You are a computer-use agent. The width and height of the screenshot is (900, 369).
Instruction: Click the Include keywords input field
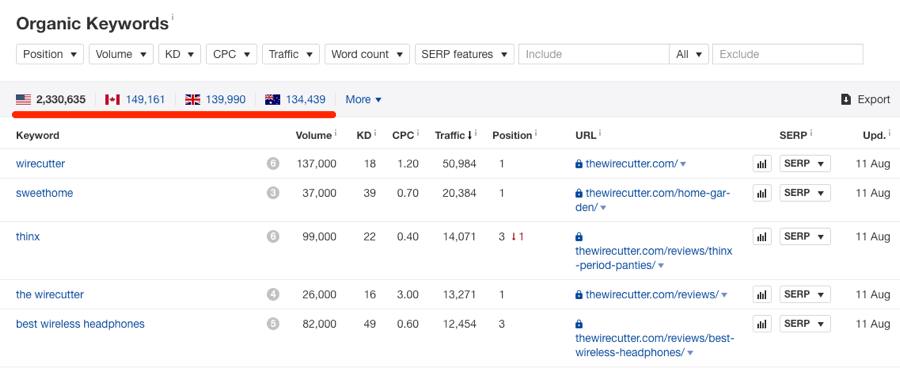coord(594,55)
